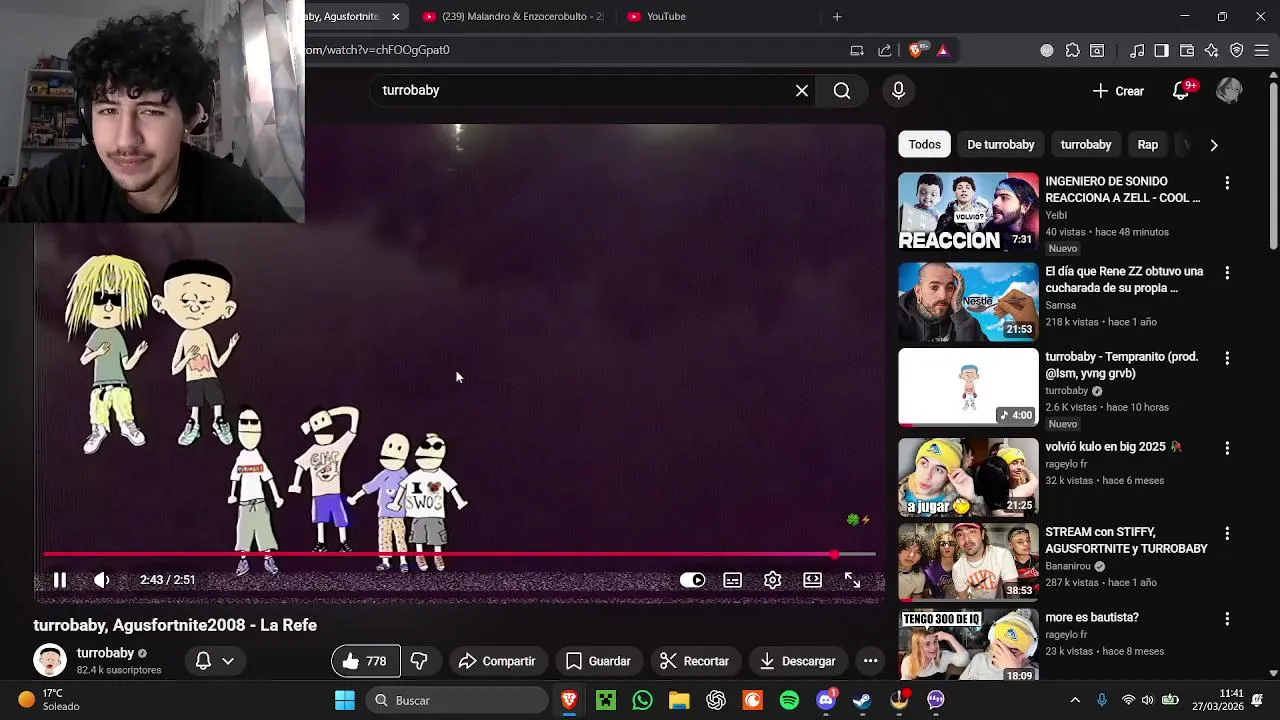Viewport: 1280px width, 720px height.
Task: Click the Brave Shields lion icon
Action: point(915,50)
